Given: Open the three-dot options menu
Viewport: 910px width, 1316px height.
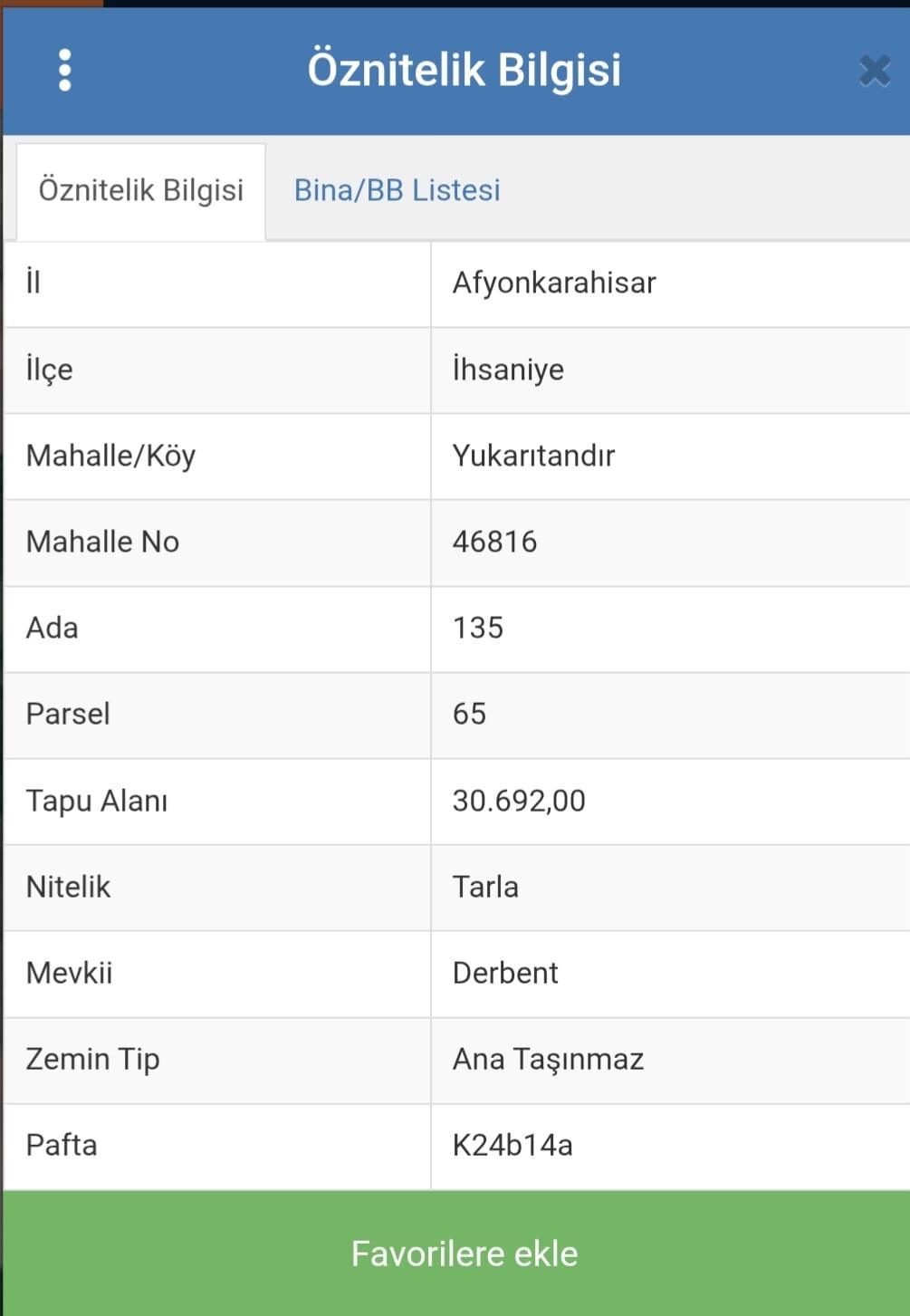Looking at the screenshot, I should (x=64, y=70).
